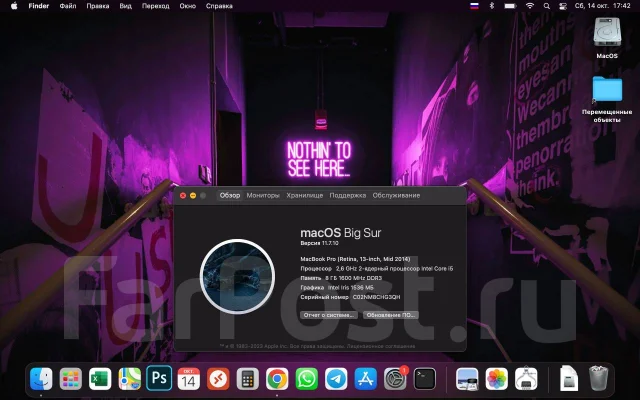Select the Обзор tab
Image resolution: width=640 pixels, height=400 pixels.
pyautogui.click(x=230, y=195)
